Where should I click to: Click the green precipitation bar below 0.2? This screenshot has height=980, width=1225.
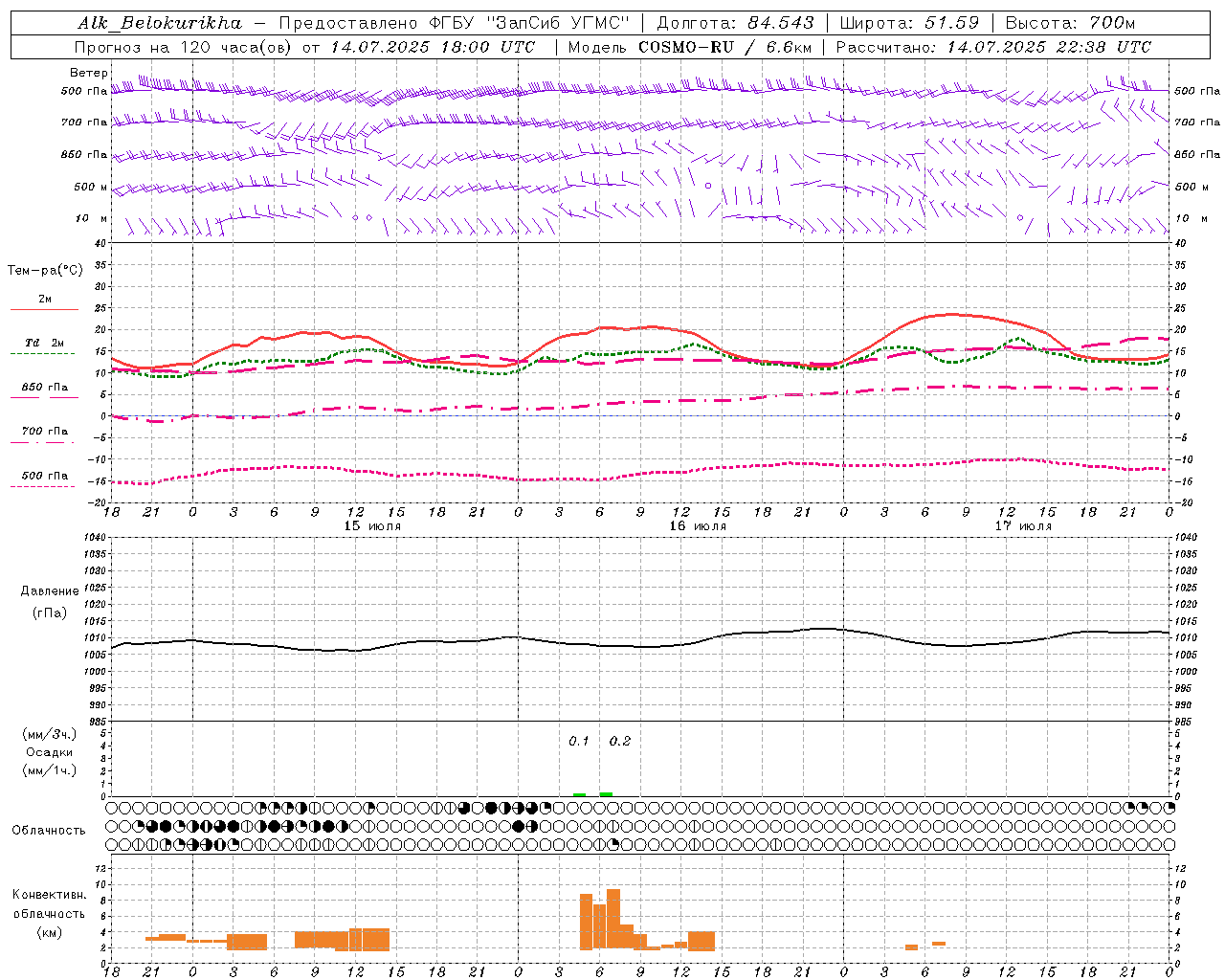click(606, 794)
